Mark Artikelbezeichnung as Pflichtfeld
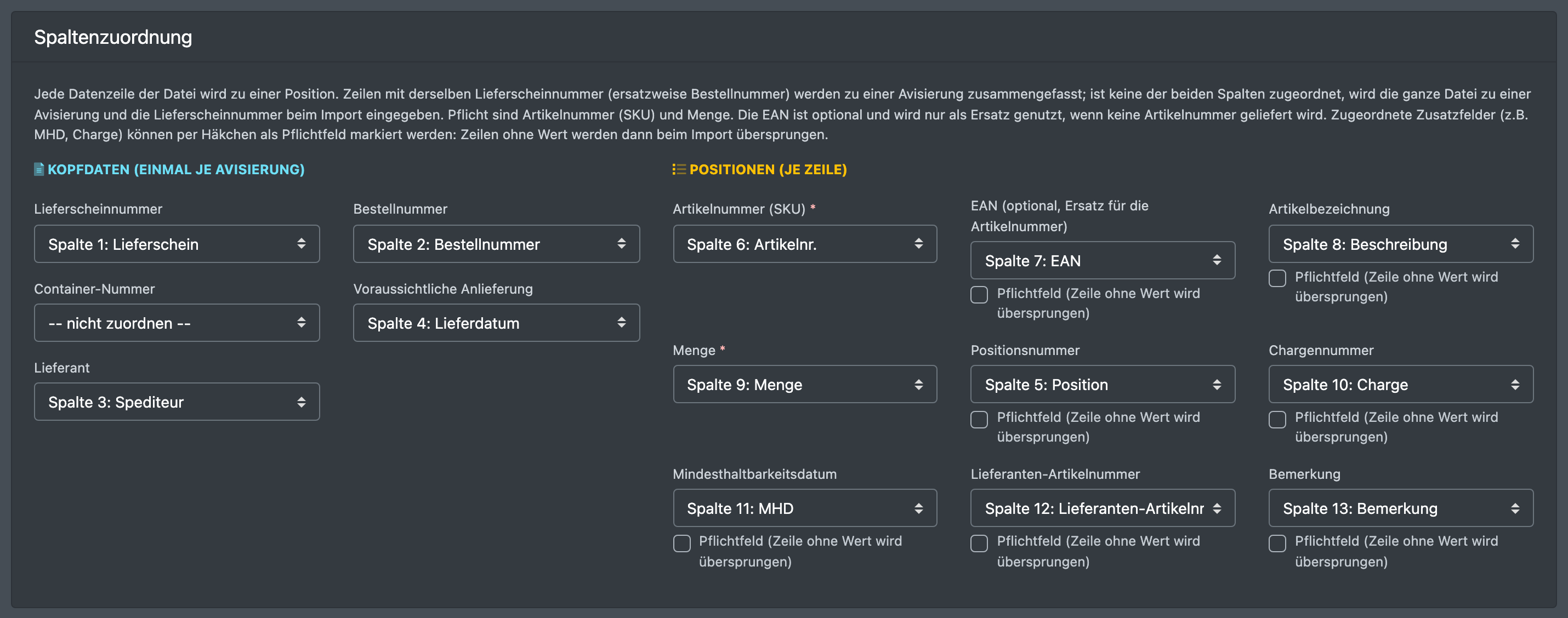 (x=1277, y=278)
